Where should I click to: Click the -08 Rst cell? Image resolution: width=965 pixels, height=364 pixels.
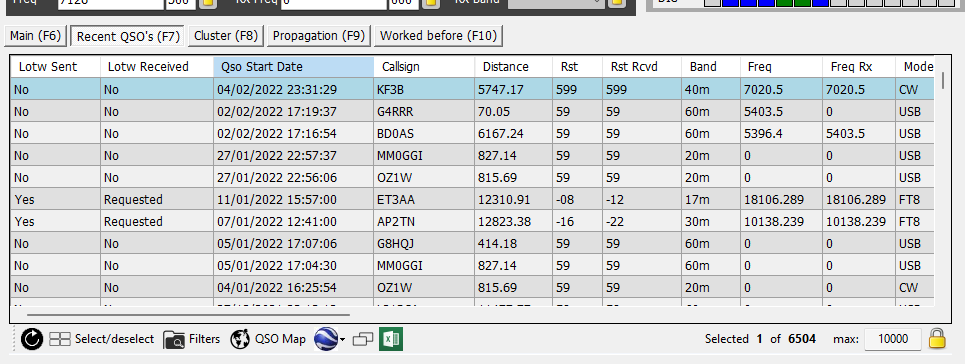tap(577, 200)
